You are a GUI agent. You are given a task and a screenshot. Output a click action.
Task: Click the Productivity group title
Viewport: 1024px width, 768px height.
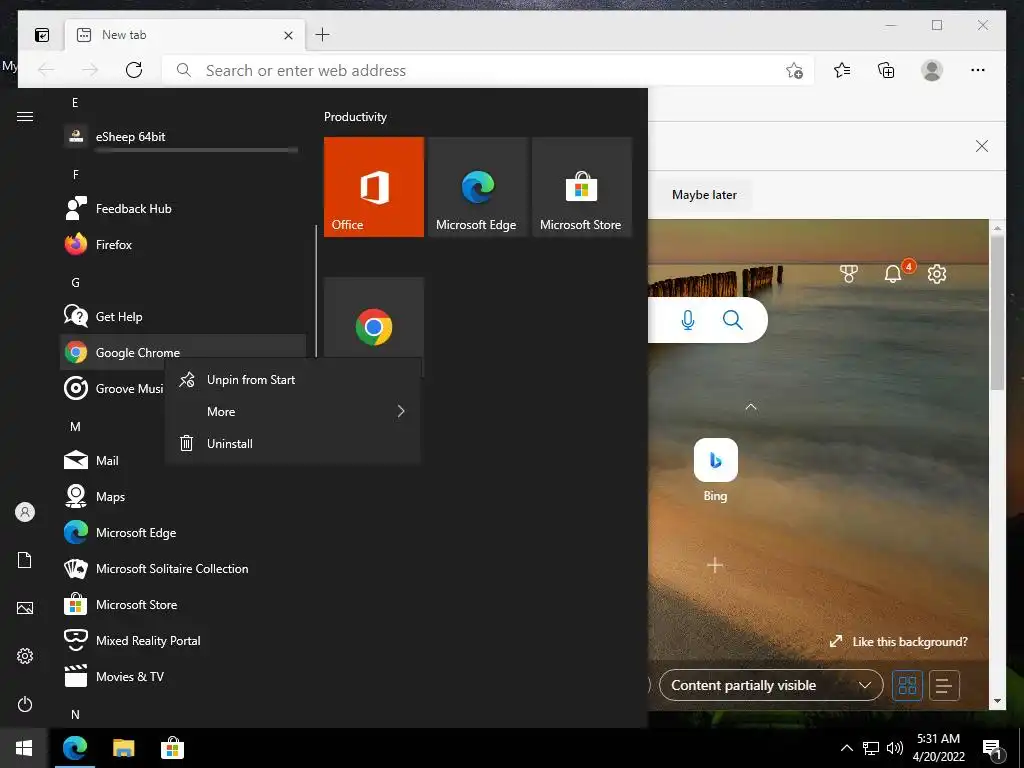355,117
